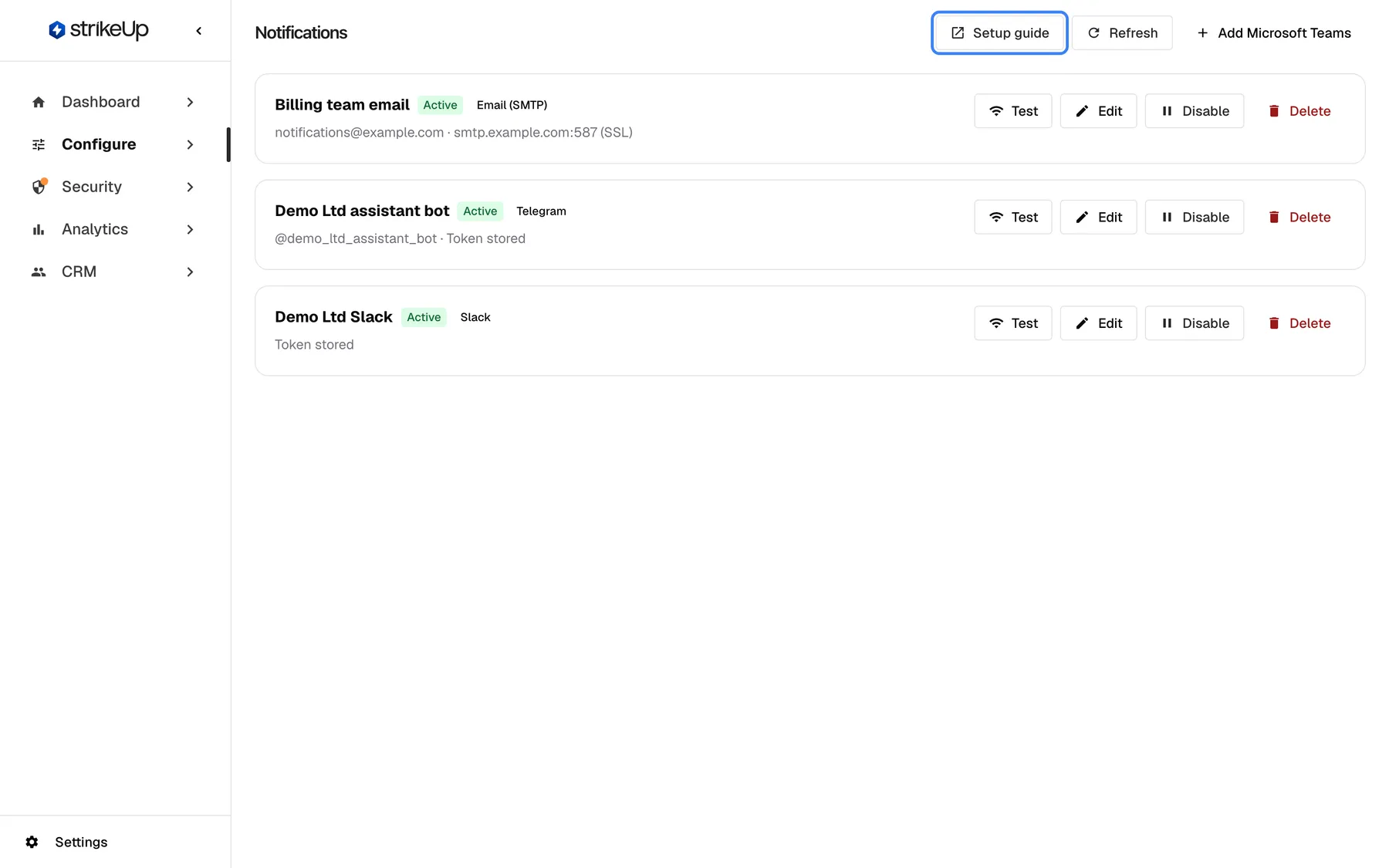Disable the Billing team email channel

click(1195, 111)
